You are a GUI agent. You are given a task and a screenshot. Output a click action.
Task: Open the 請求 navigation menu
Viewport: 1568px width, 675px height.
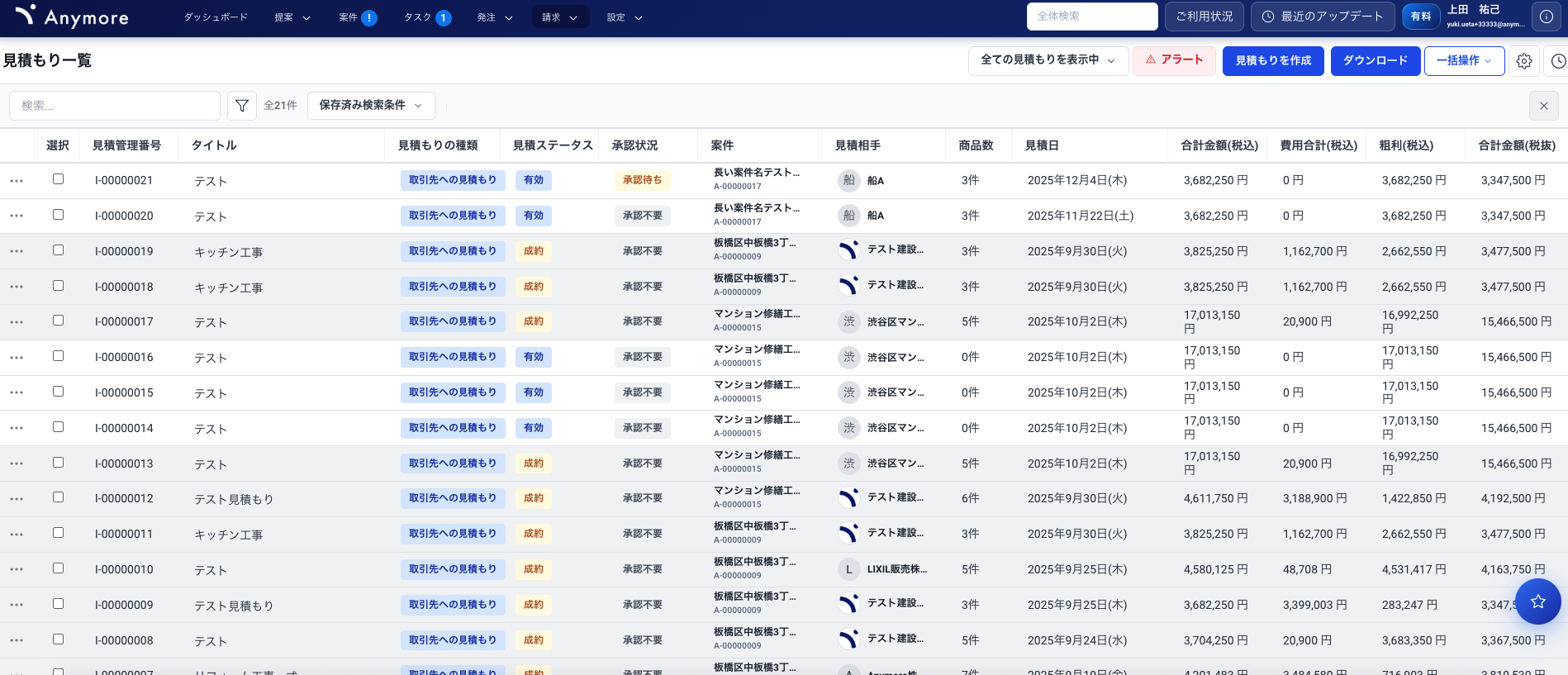click(x=559, y=17)
